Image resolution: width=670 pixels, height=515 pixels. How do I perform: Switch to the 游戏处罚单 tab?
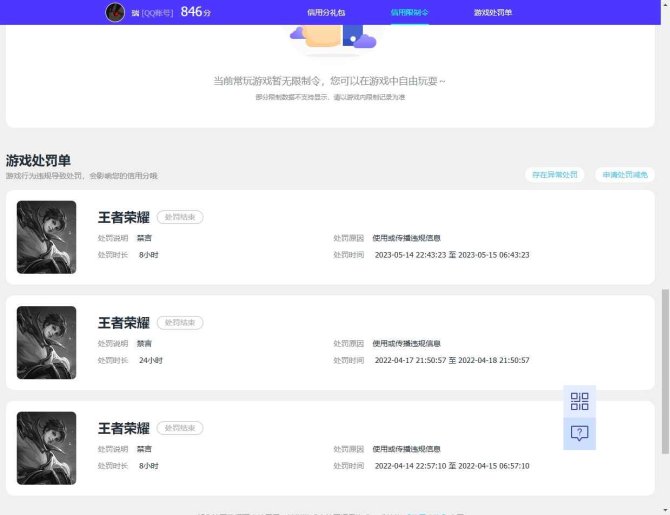tap(493, 12)
